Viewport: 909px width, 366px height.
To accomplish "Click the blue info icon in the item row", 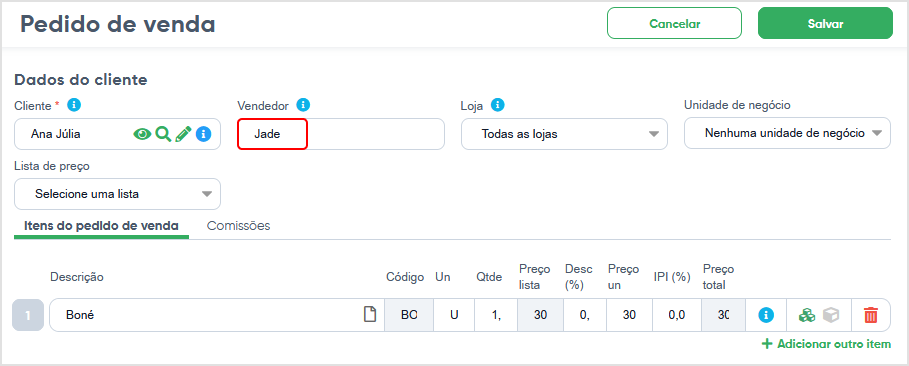I will 766,315.
